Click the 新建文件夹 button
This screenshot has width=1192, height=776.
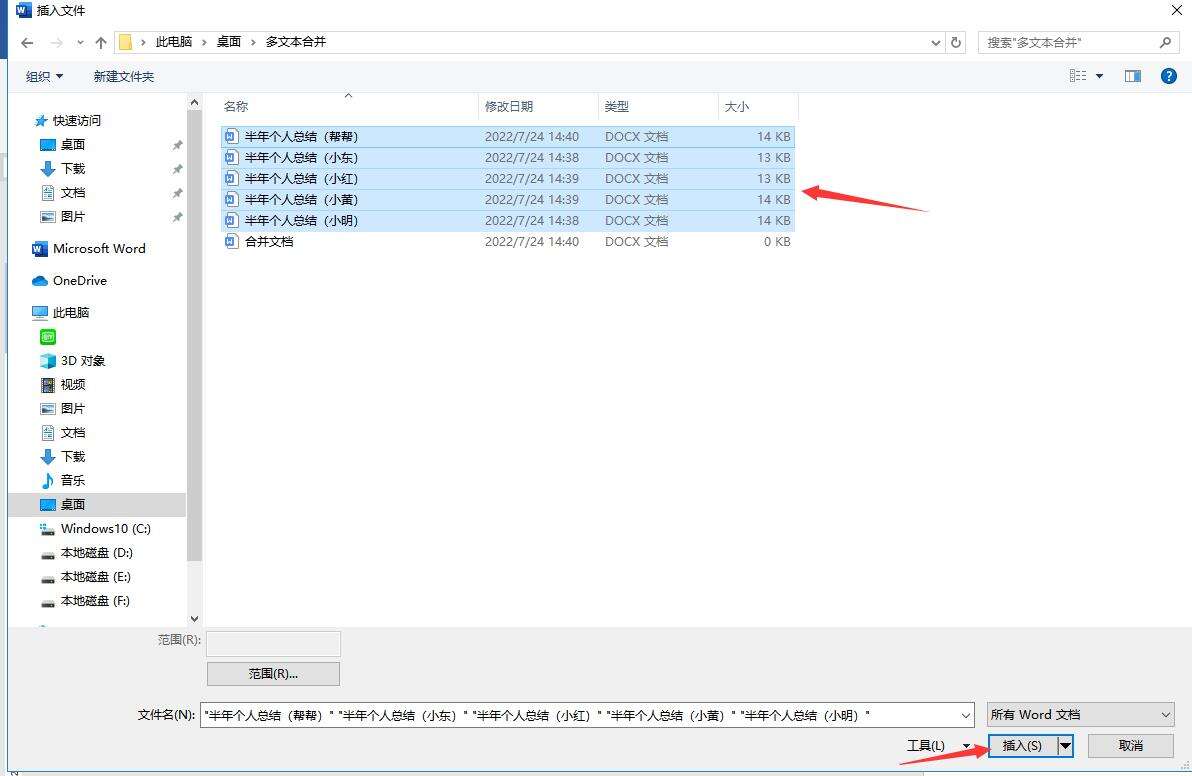pyautogui.click(x=124, y=77)
